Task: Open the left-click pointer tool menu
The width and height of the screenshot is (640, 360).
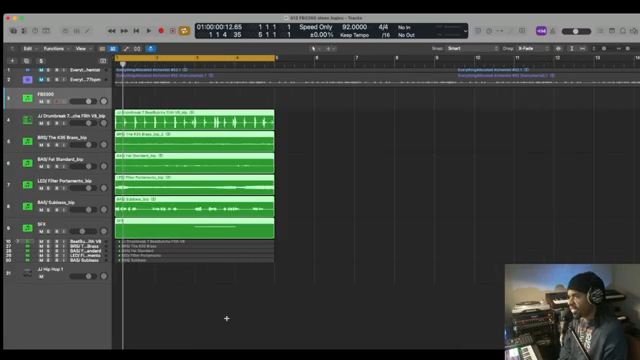Action: coord(315,49)
